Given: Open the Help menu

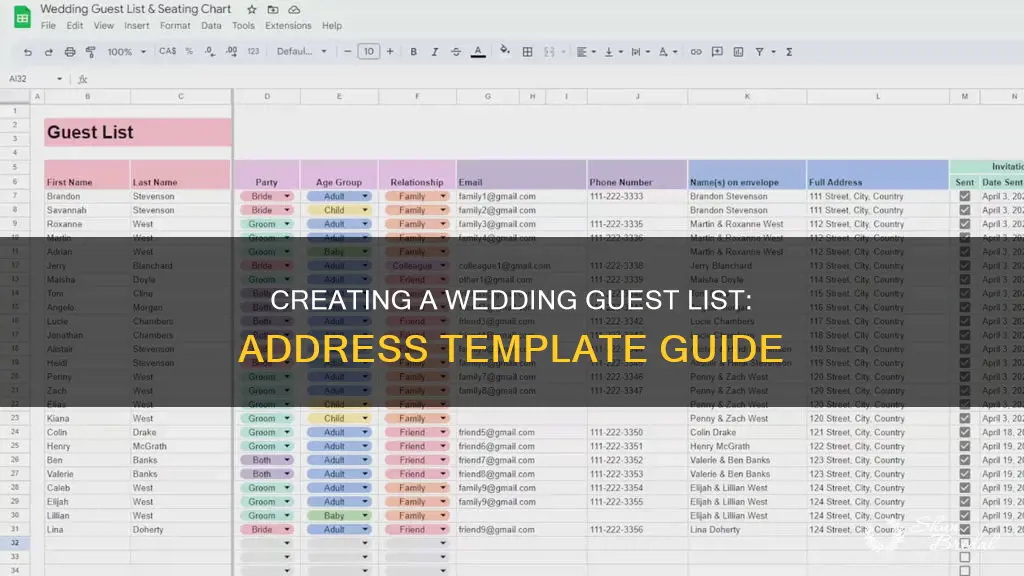Looking at the screenshot, I should point(332,25).
